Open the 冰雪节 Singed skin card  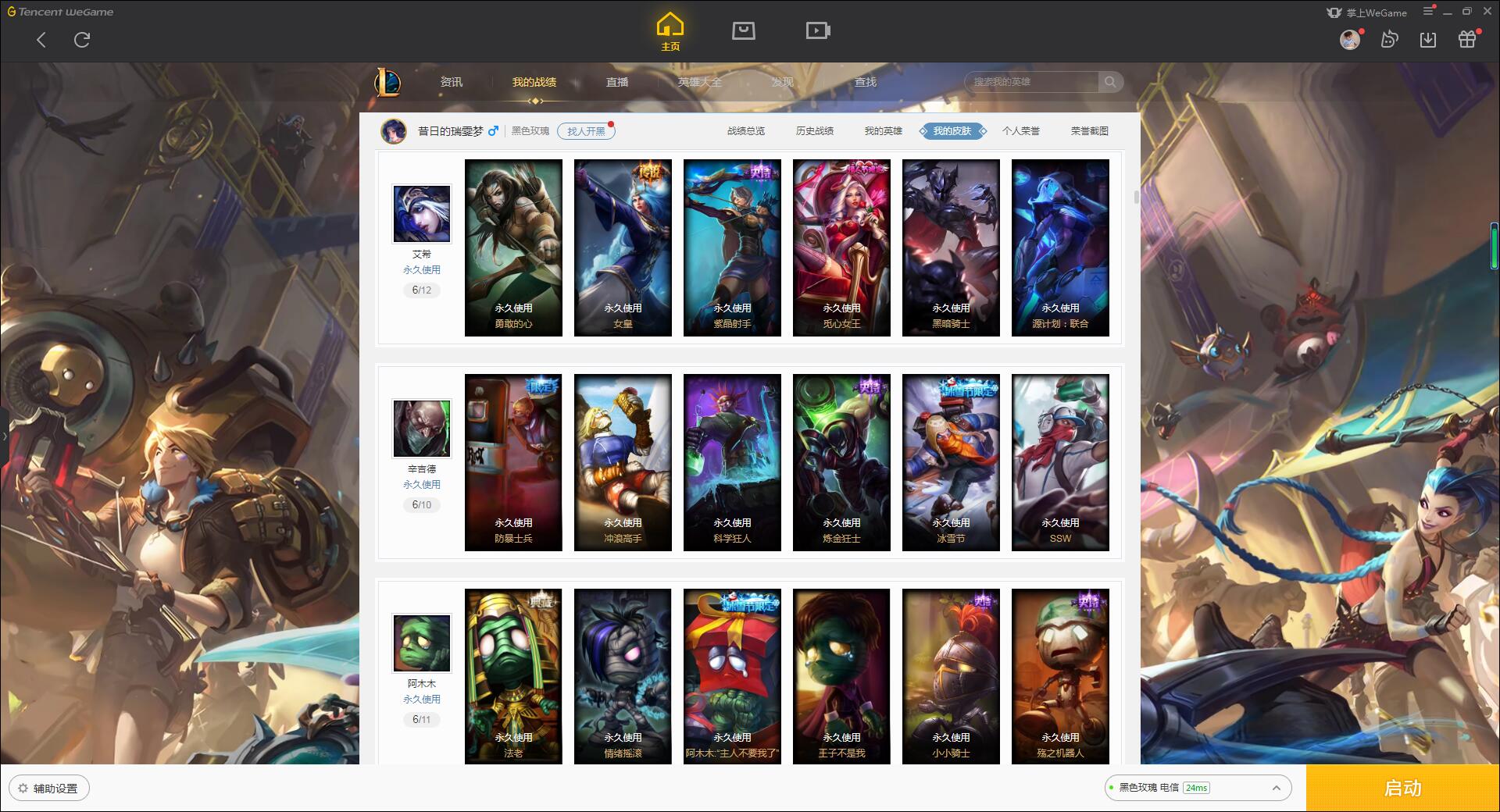(x=951, y=463)
